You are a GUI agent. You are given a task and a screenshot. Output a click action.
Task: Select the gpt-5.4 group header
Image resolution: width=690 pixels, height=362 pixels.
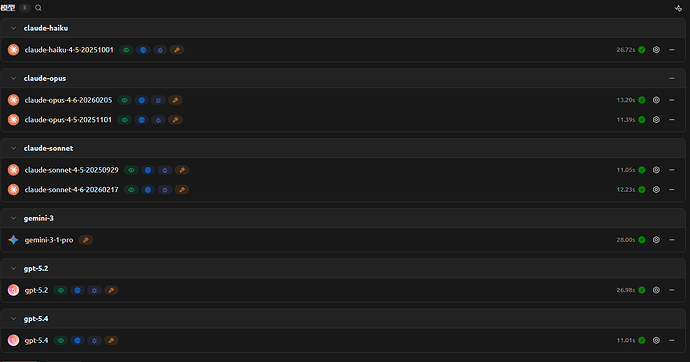[343, 319]
